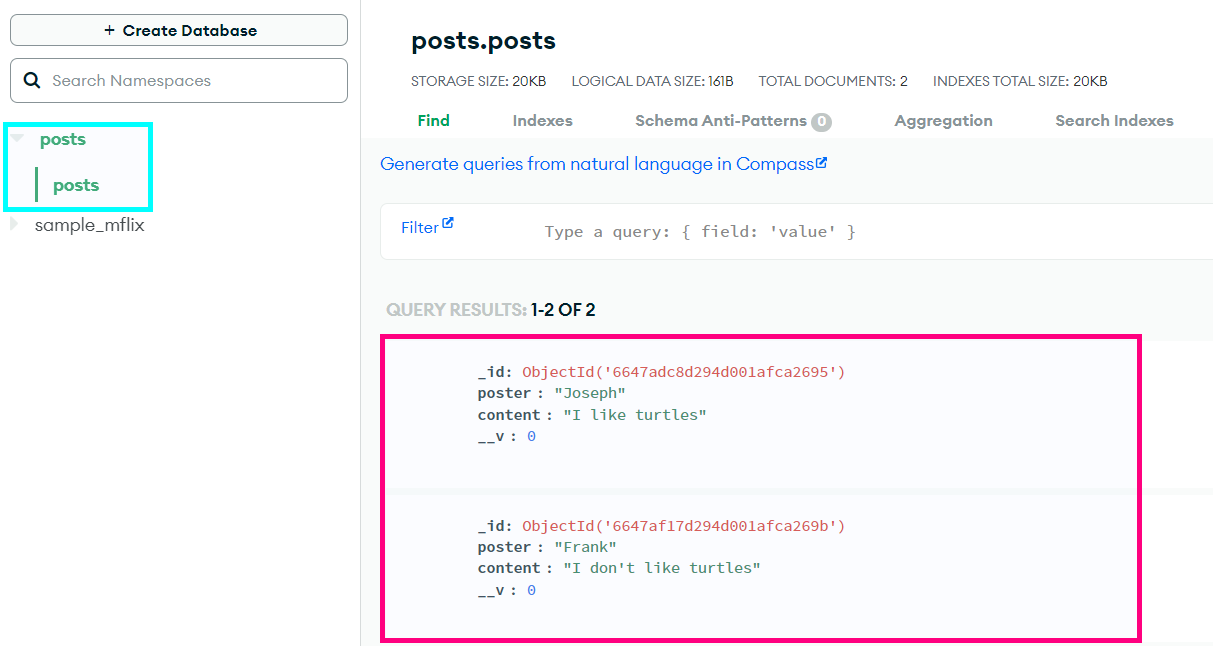Click TOTAL DOCUMENTS: 2 text
1213x646 pixels.
[x=833, y=81]
